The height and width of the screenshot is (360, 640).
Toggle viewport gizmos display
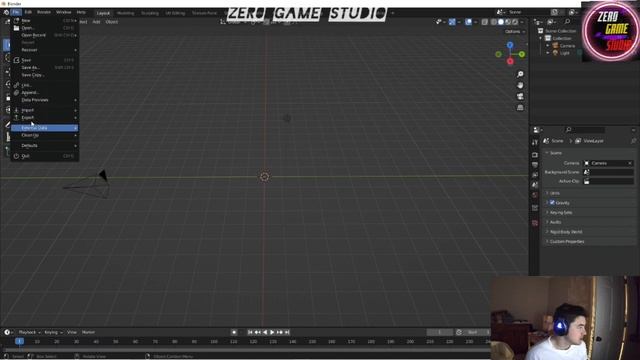click(452, 22)
